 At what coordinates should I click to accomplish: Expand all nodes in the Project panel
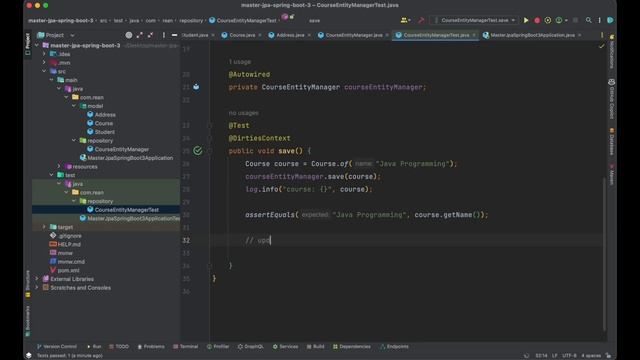point(140,35)
